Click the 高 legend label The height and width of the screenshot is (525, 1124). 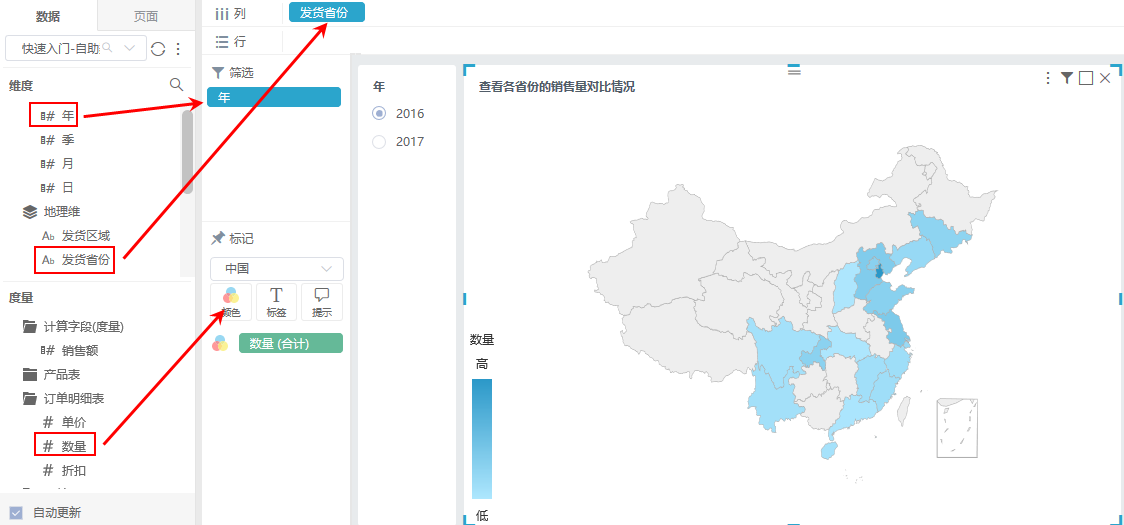[482, 364]
